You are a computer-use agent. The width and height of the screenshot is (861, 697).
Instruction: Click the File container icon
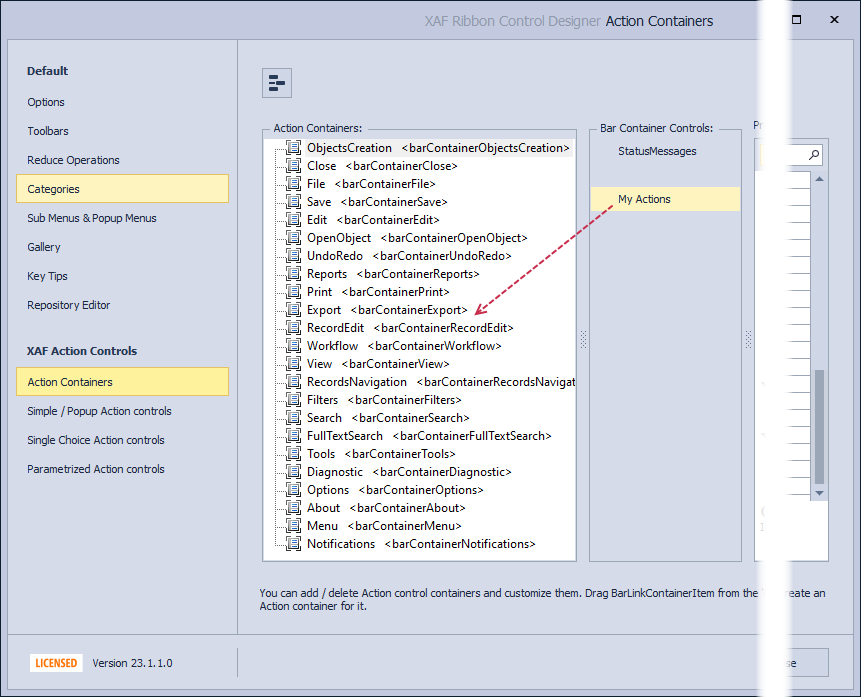(x=294, y=184)
